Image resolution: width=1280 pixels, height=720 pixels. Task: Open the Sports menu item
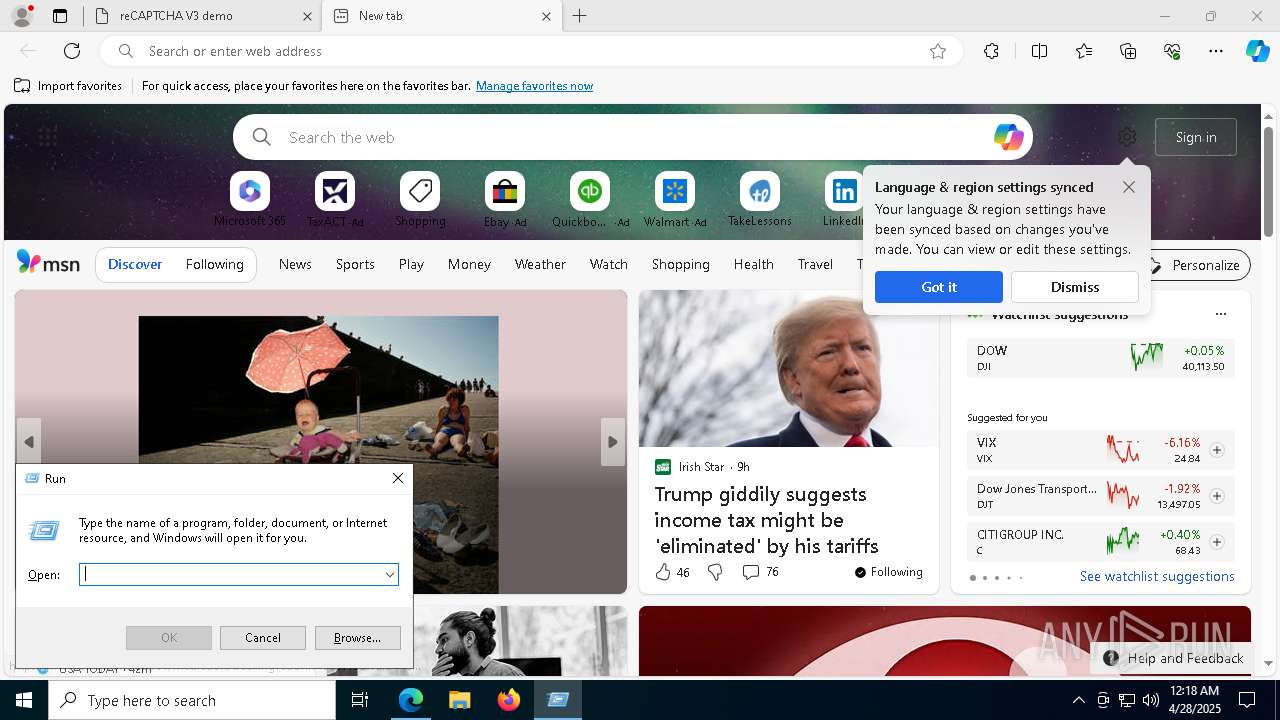(355, 264)
